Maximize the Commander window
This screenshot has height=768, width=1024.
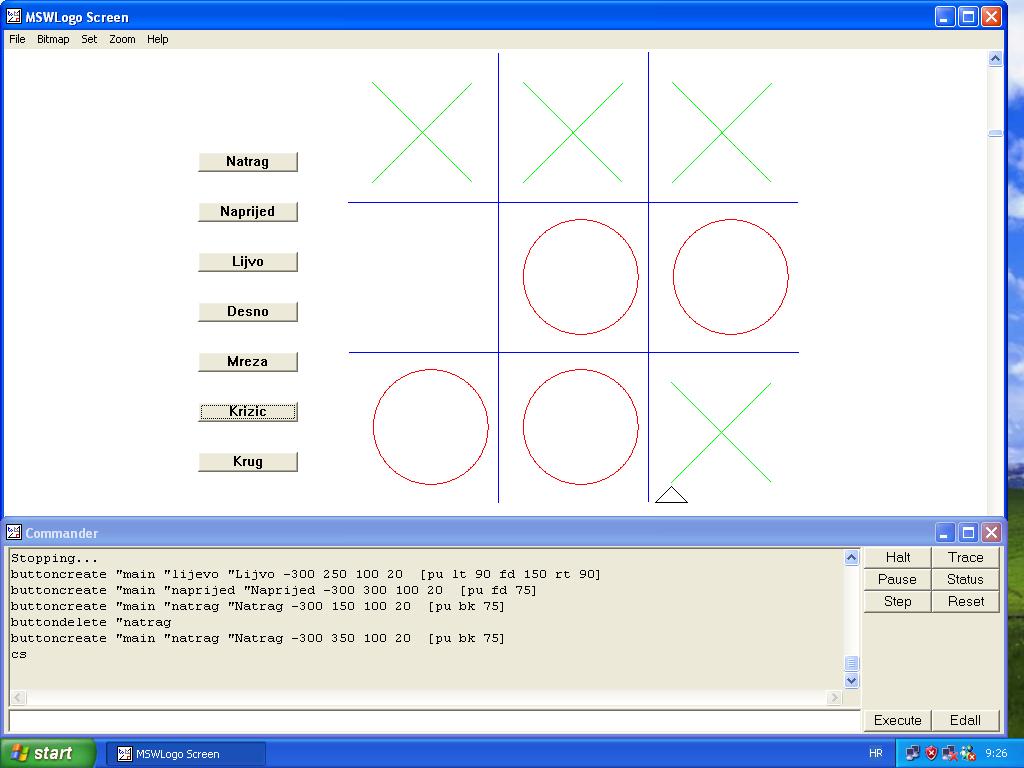point(968,533)
